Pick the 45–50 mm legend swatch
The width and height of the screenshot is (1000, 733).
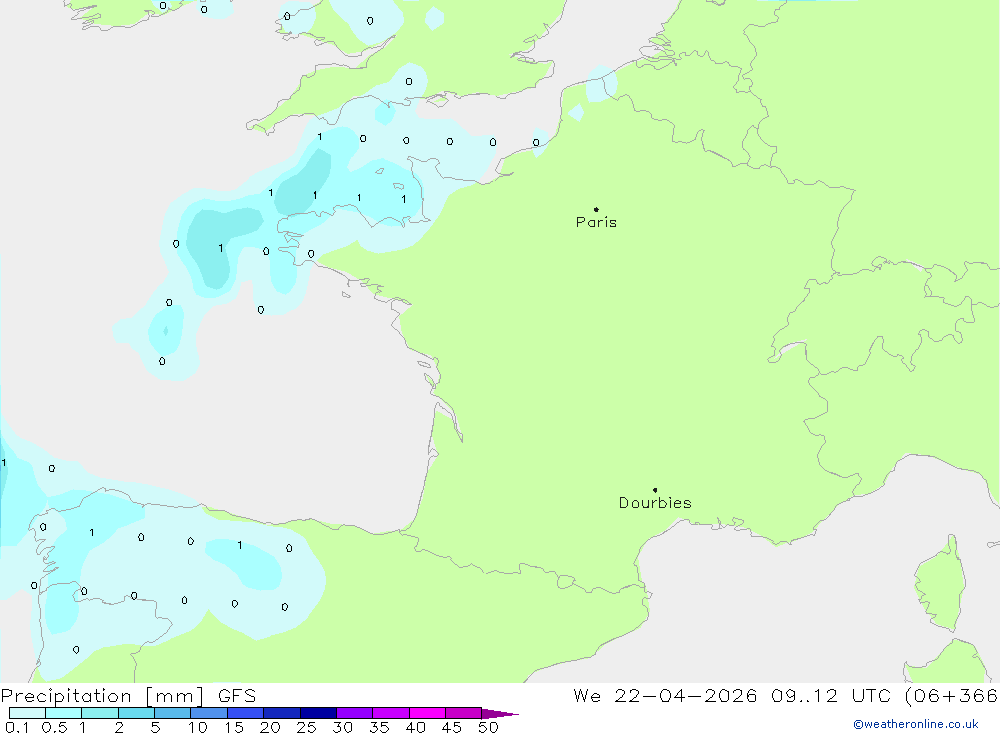pos(464,713)
